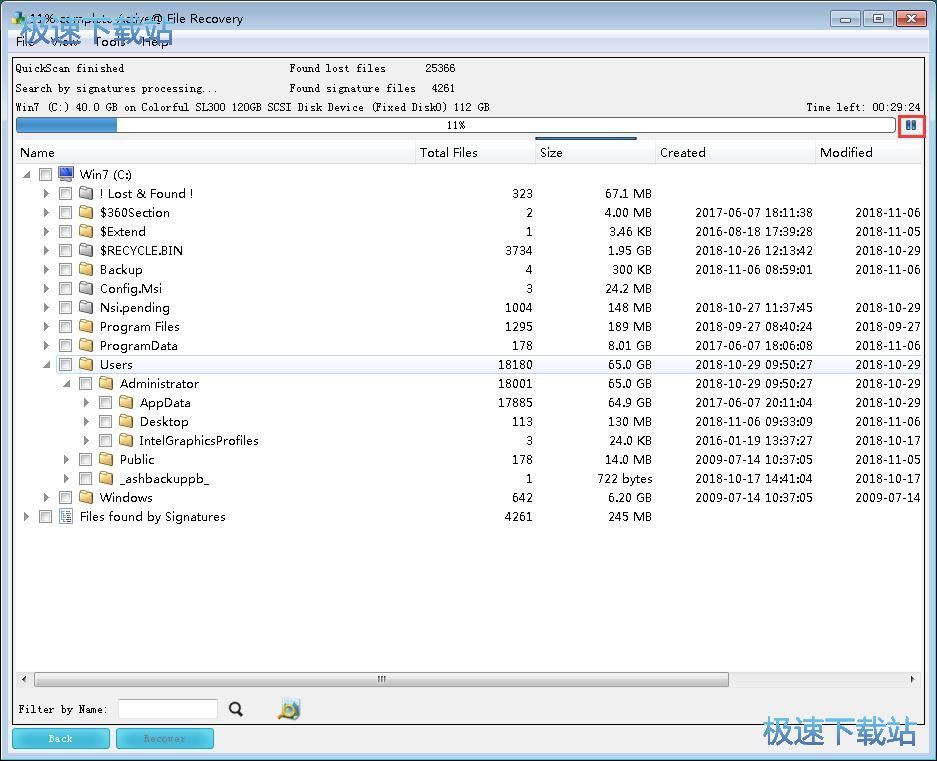The width and height of the screenshot is (937, 761).
Task: Collapse the Users folder tree node
Action: click(46, 365)
